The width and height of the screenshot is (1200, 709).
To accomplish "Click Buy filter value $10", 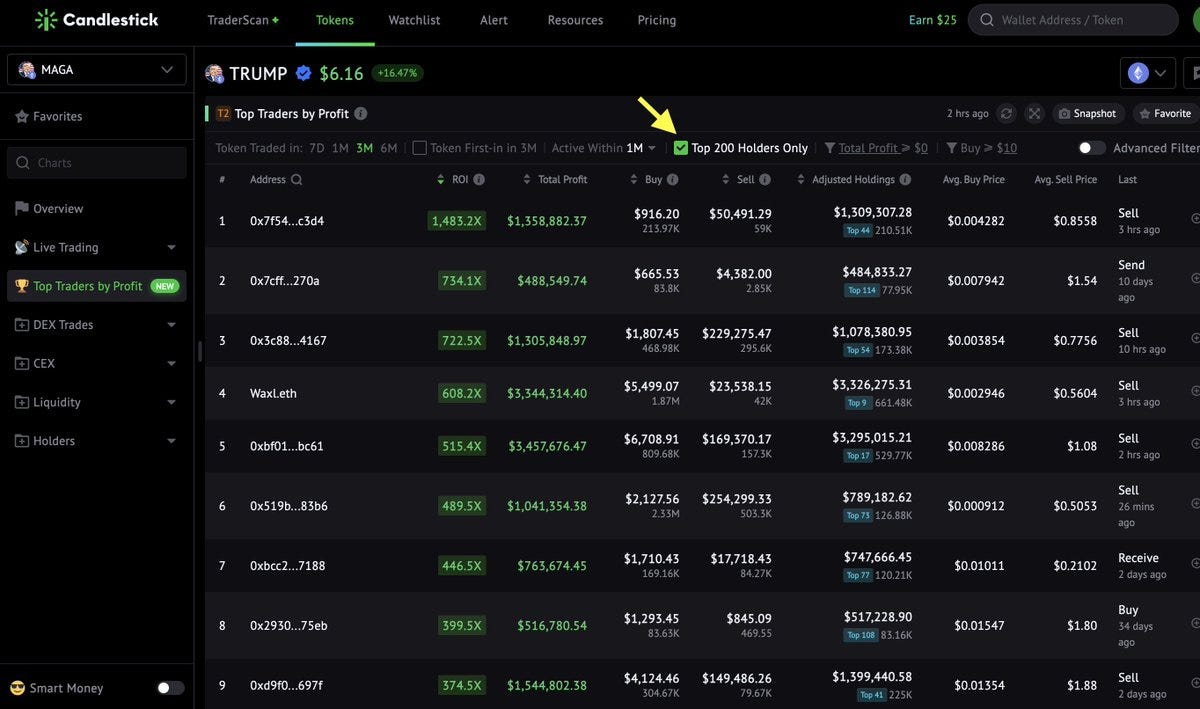I will pos(1007,148).
